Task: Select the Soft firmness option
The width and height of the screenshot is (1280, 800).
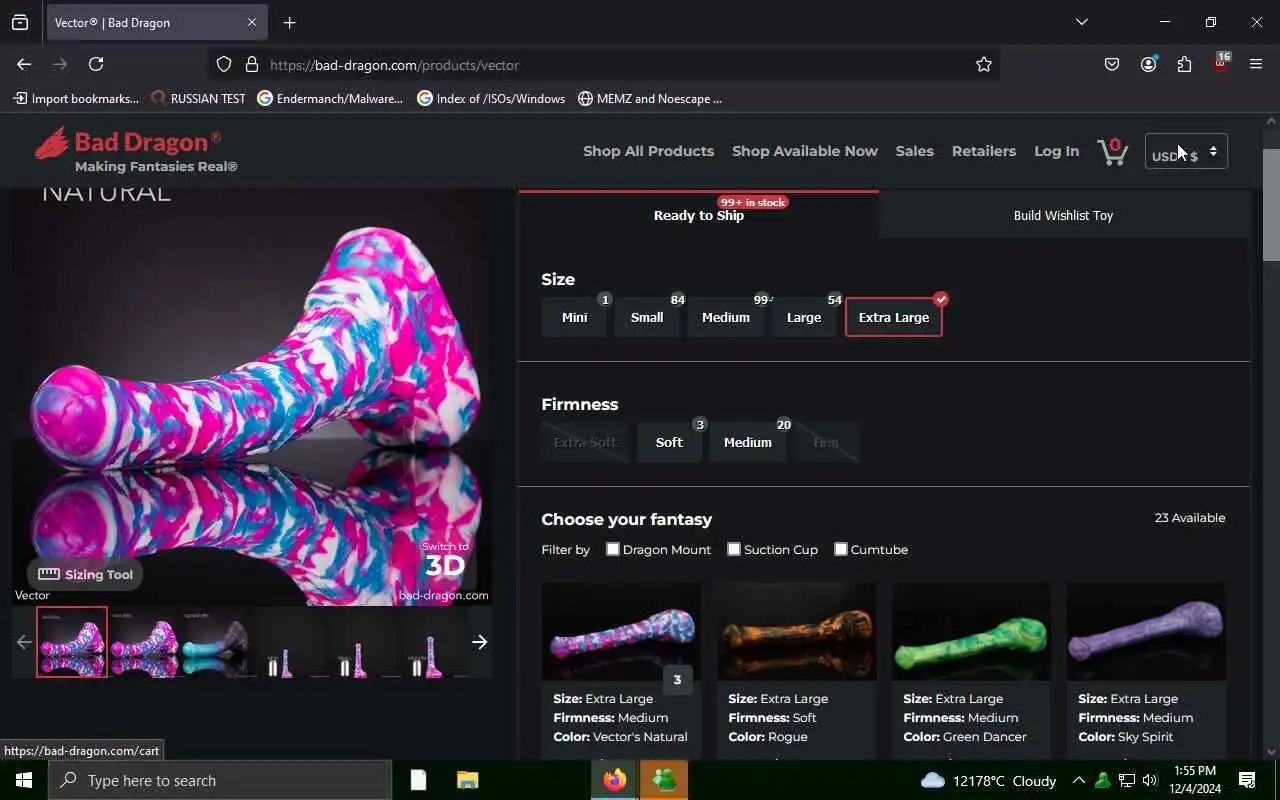Action: [x=669, y=442]
